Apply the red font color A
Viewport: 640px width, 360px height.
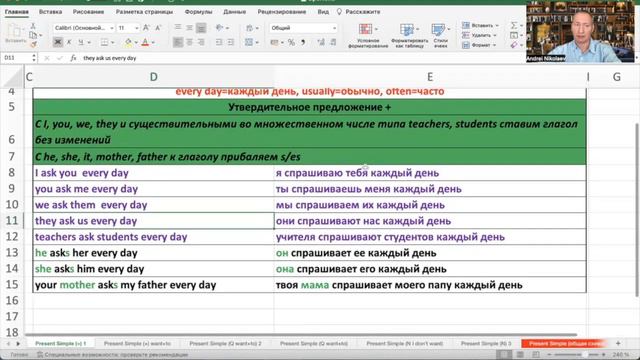(145, 42)
